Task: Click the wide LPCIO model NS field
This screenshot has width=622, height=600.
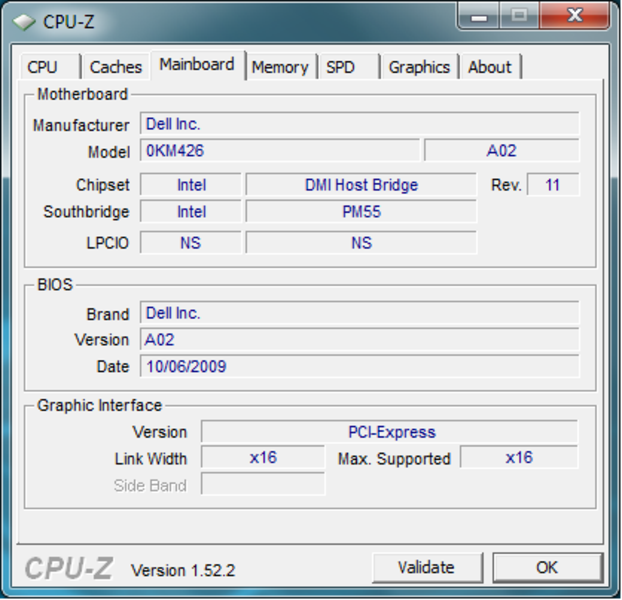Action: pyautogui.click(x=361, y=242)
